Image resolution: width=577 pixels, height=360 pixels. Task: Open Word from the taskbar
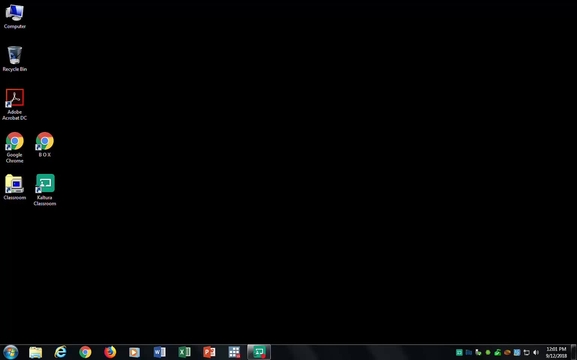160,352
